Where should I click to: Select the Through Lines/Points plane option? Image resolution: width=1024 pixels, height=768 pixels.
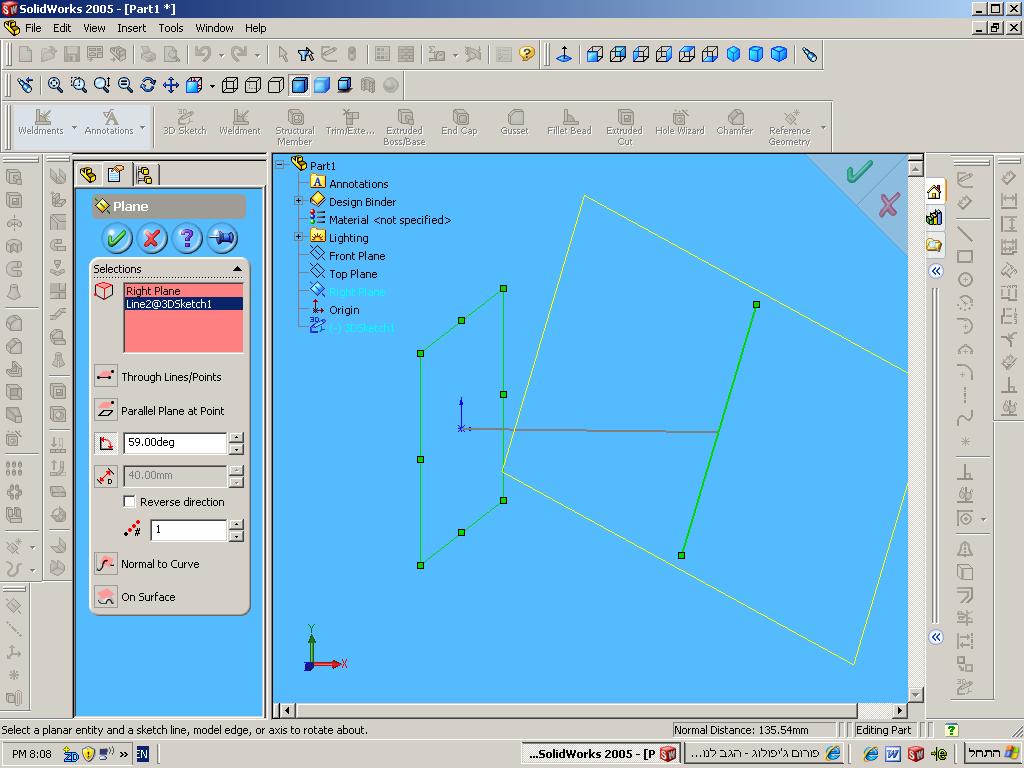tap(106, 376)
